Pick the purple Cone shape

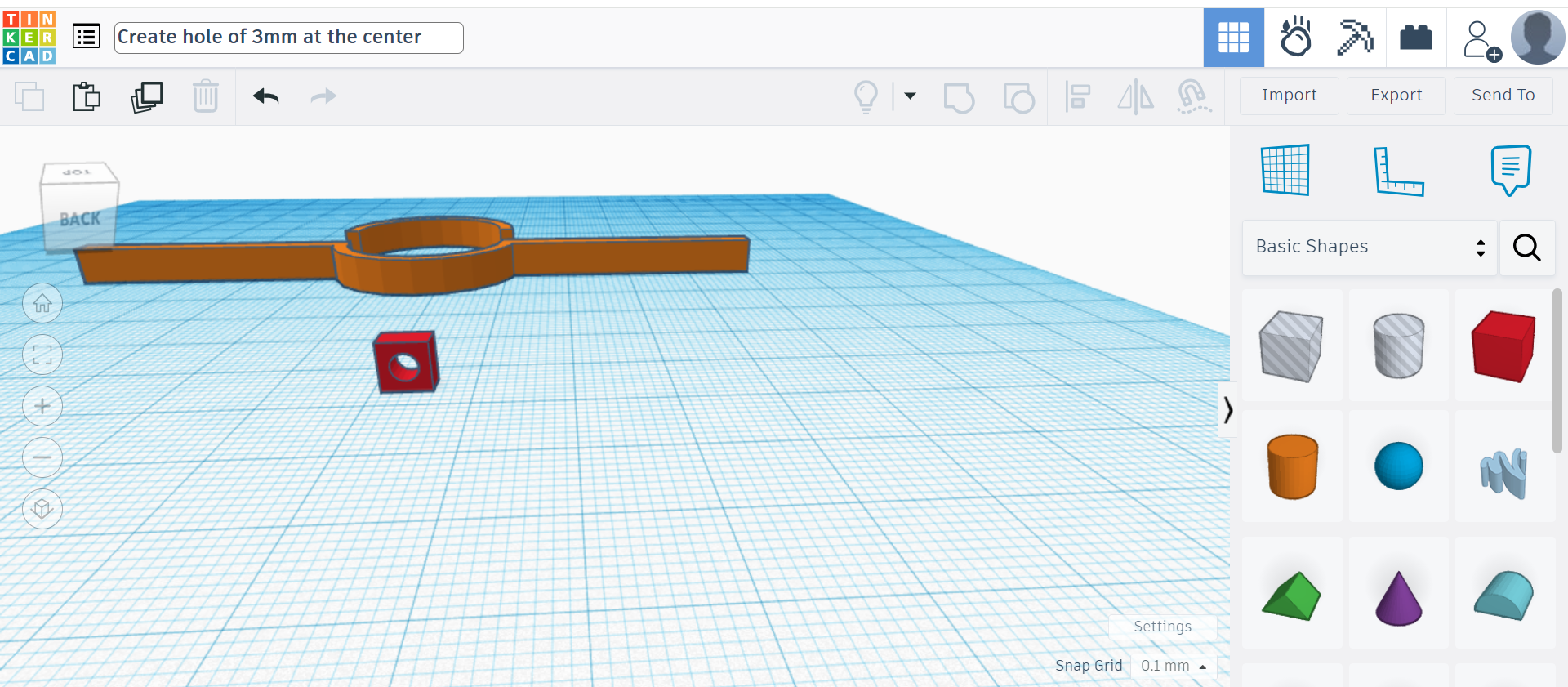click(1398, 597)
